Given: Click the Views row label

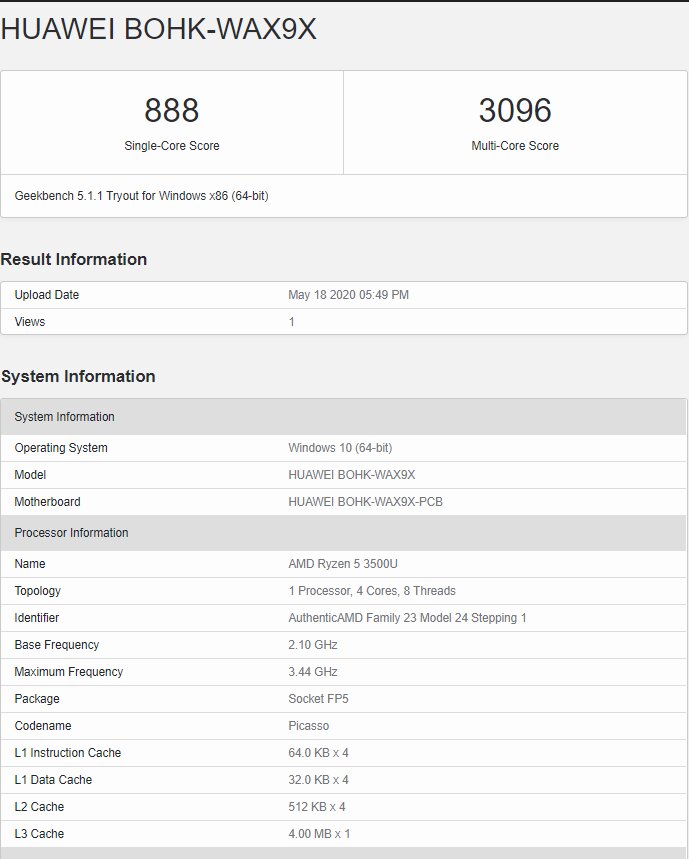Looking at the screenshot, I should [x=30, y=322].
